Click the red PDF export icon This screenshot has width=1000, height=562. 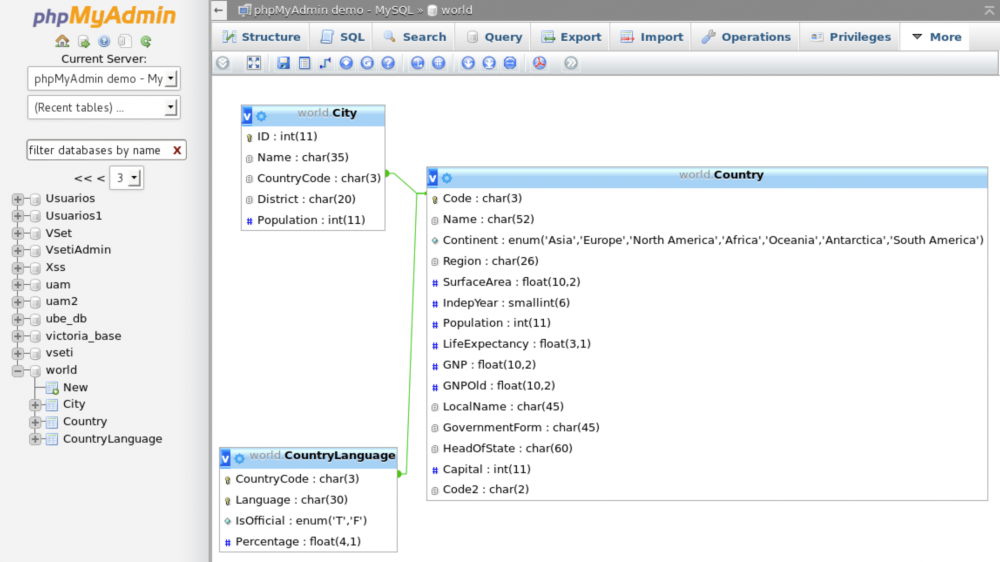pos(539,63)
